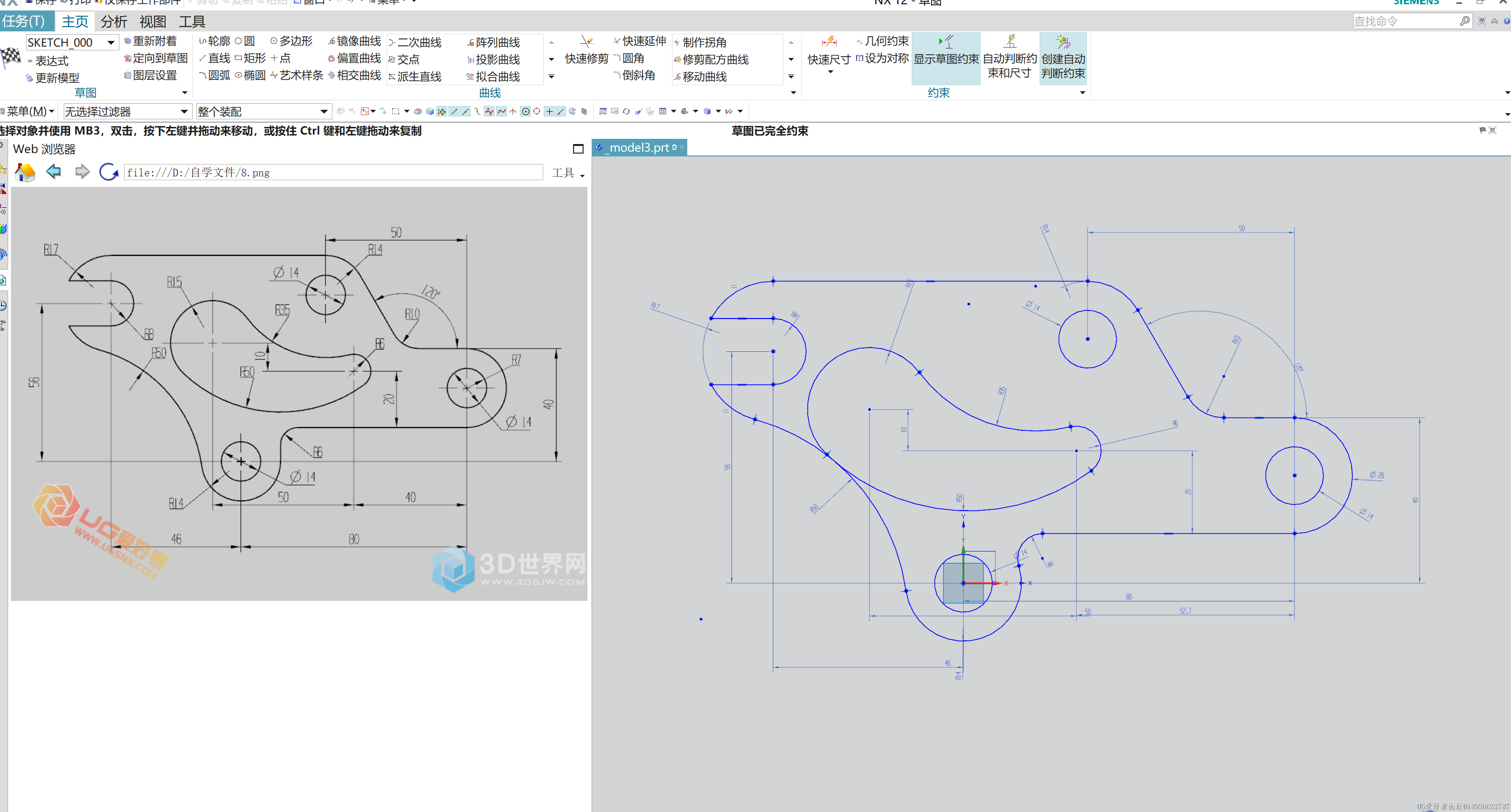1511x812 pixels.
Task: Click 快速修剪 (Quick Trim) tool
Action: coord(586,49)
